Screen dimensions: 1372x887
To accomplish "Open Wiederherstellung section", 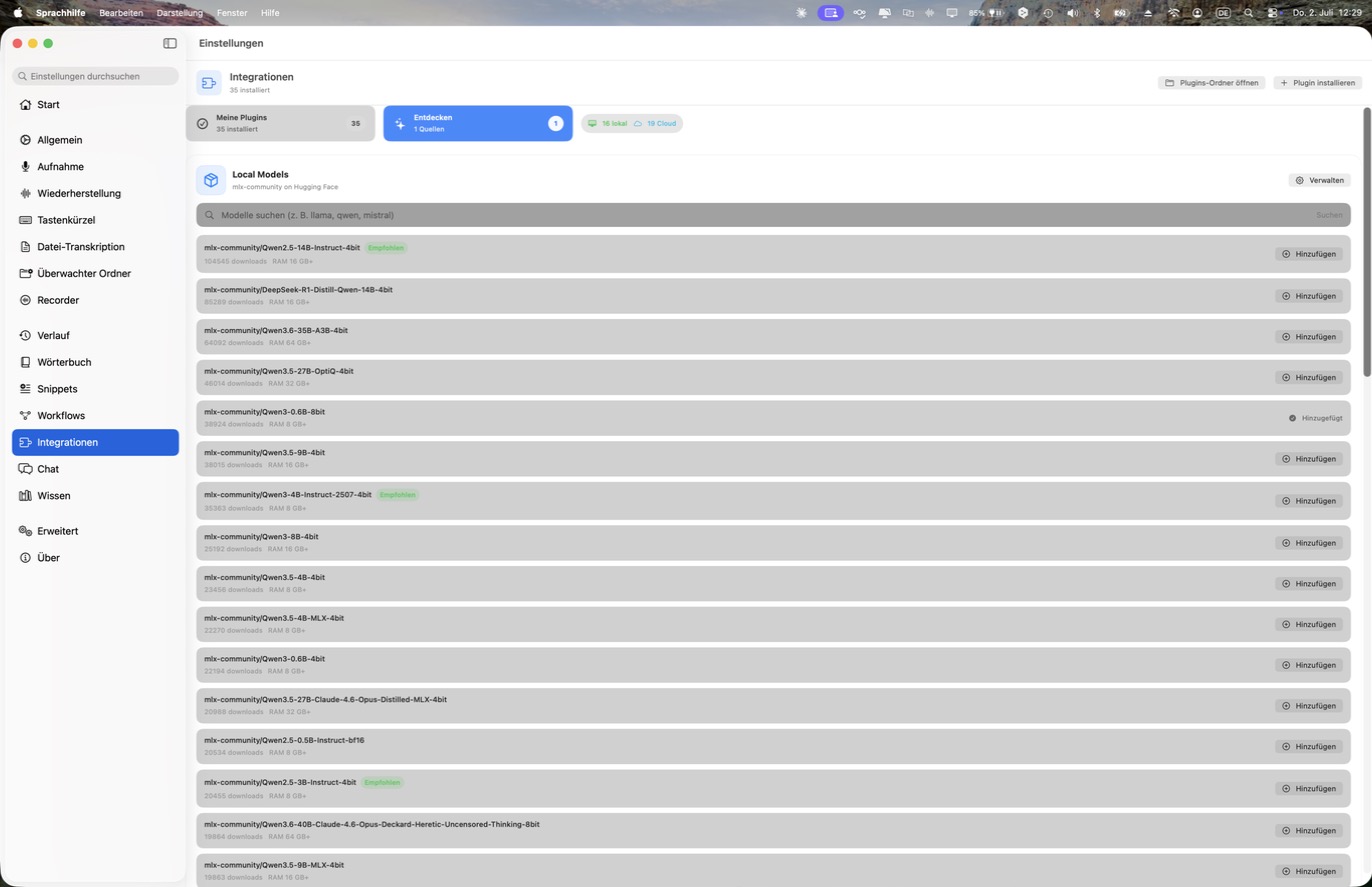I will (95, 193).
